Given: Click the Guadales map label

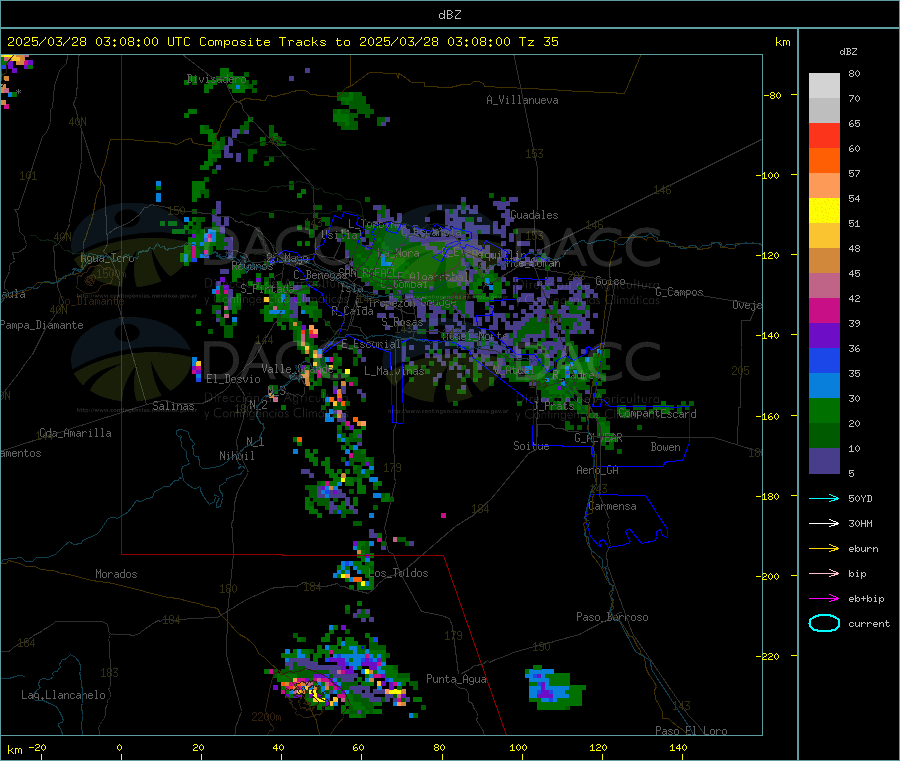Looking at the screenshot, I should (x=534, y=215).
